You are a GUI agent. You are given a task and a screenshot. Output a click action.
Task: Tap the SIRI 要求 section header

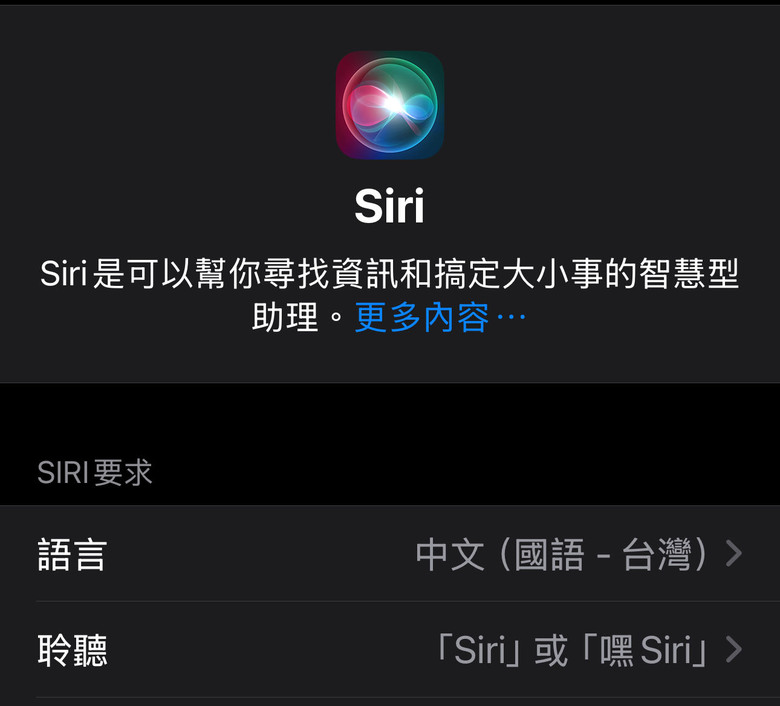pos(95,472)
